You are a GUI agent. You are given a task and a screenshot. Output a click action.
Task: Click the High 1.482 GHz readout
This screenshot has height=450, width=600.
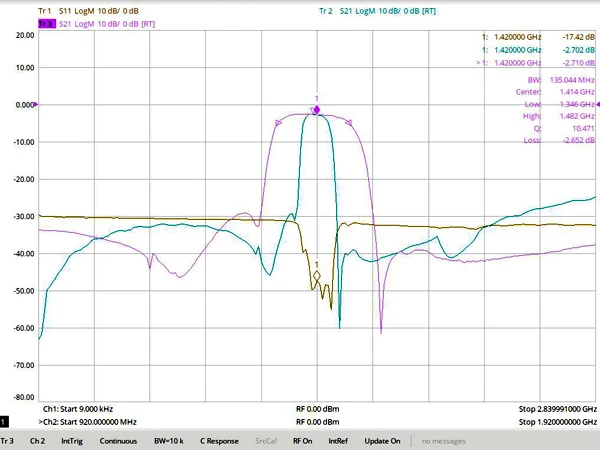click(x=559, y=116)
